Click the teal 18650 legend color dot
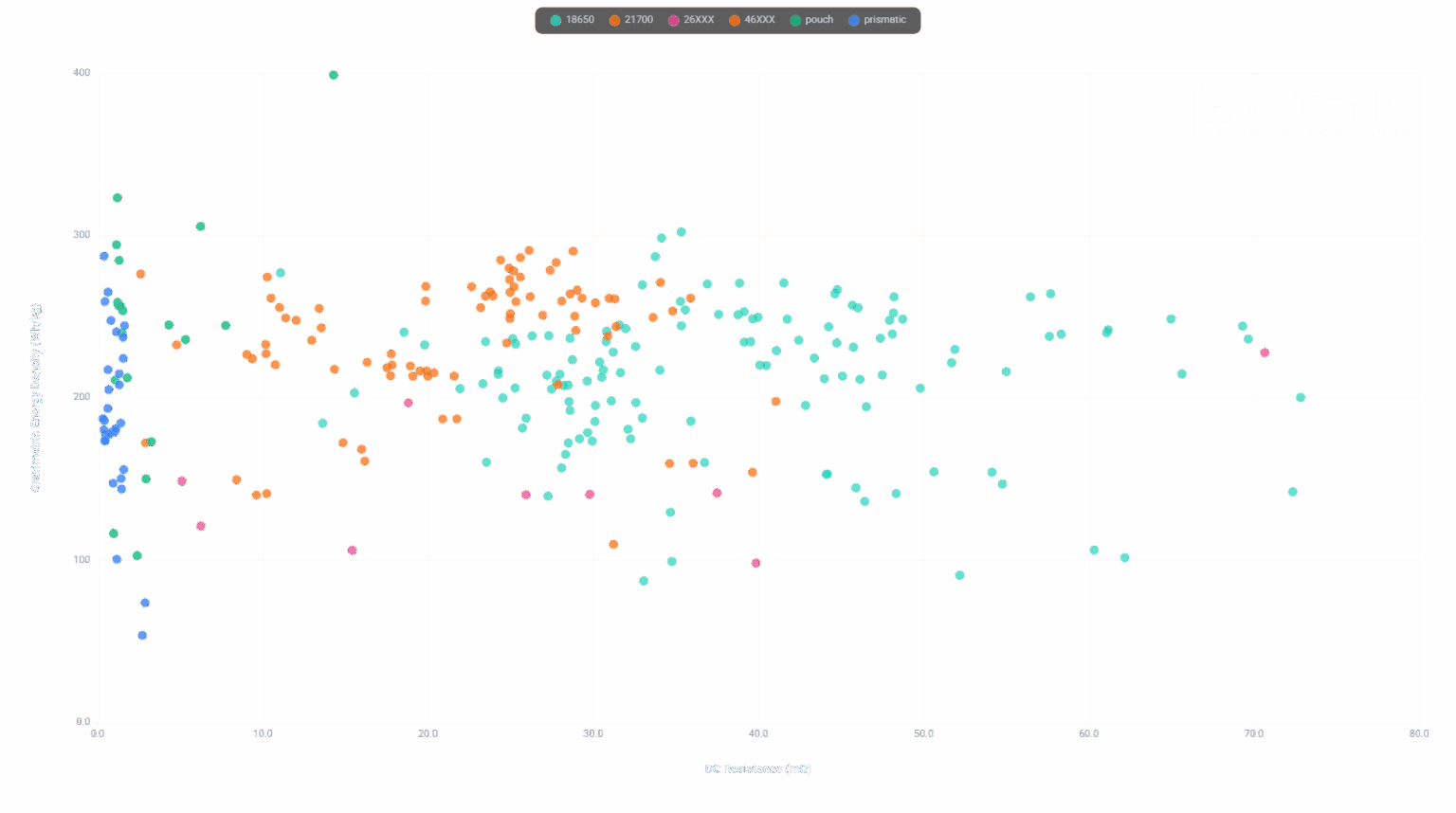The width and height of the screenshot is (1456, 813). click(x=556, y=20)
